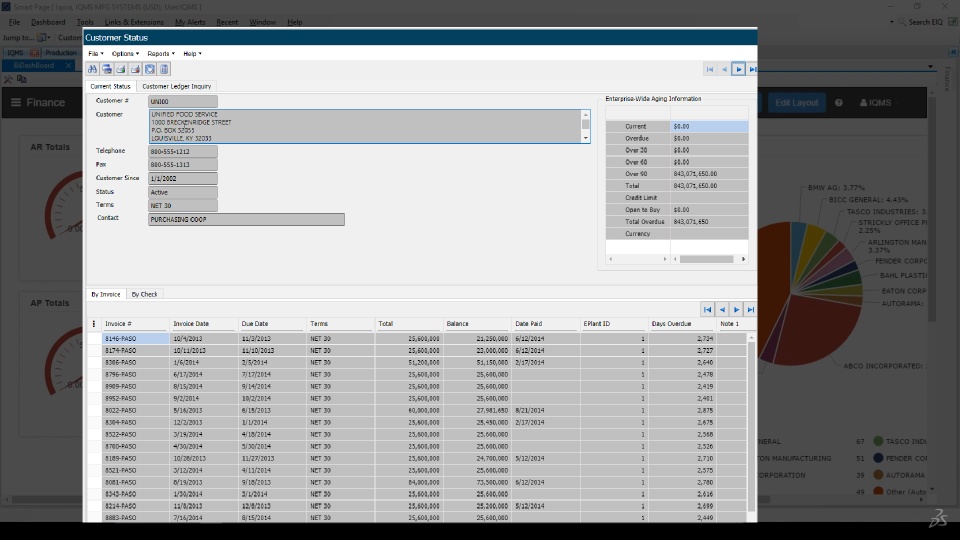Click the grid options dots beside Invoice # header
The height and width of the screenshot is (540, 960).
pos(94,324)
